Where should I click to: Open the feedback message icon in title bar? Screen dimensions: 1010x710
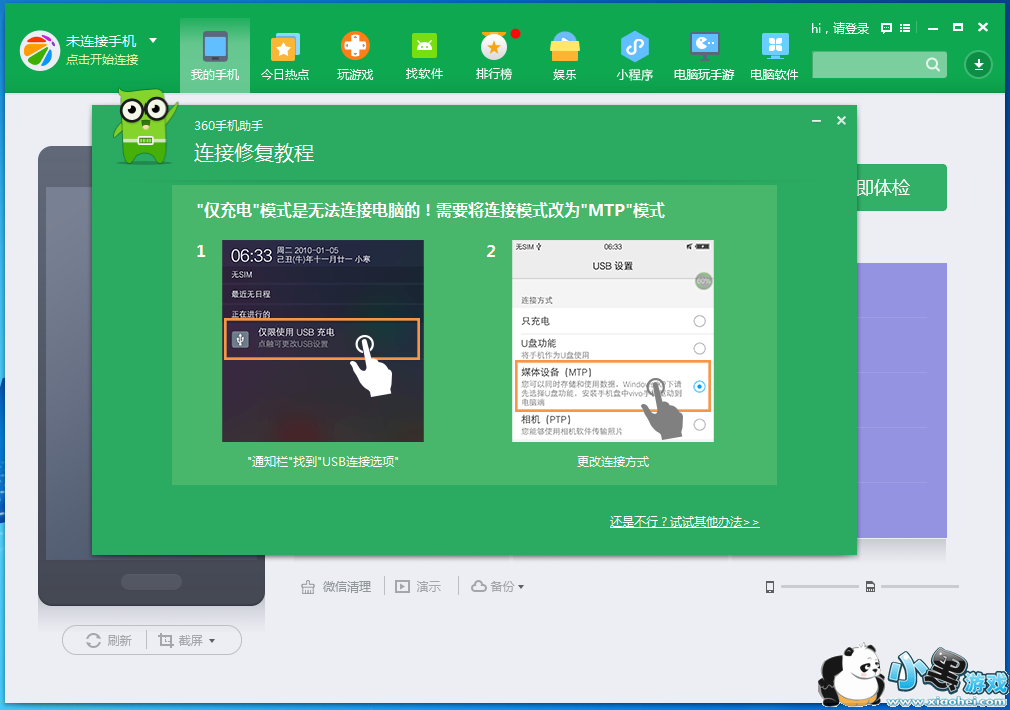tap(886, 28)
